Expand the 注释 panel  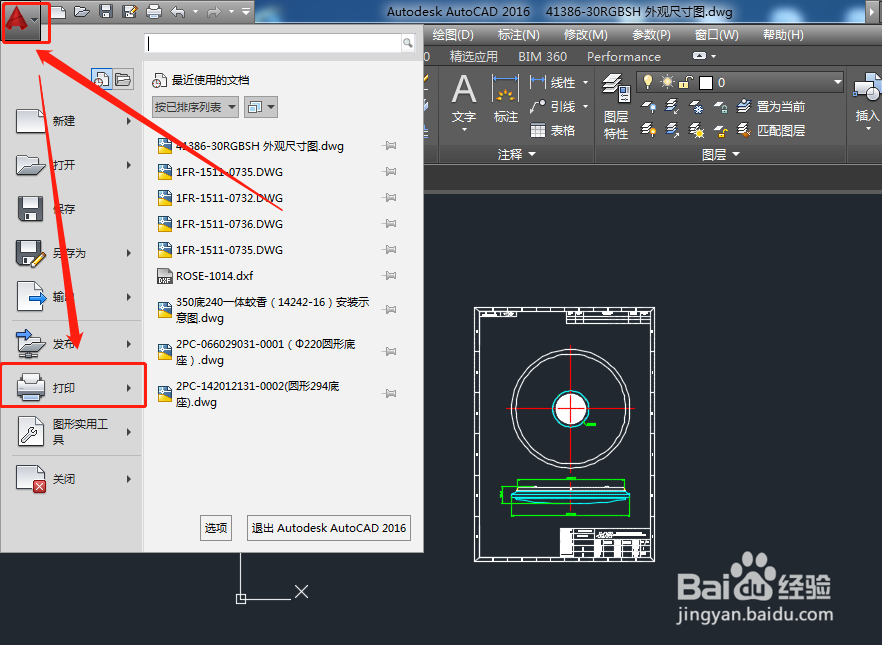point(516,154)
